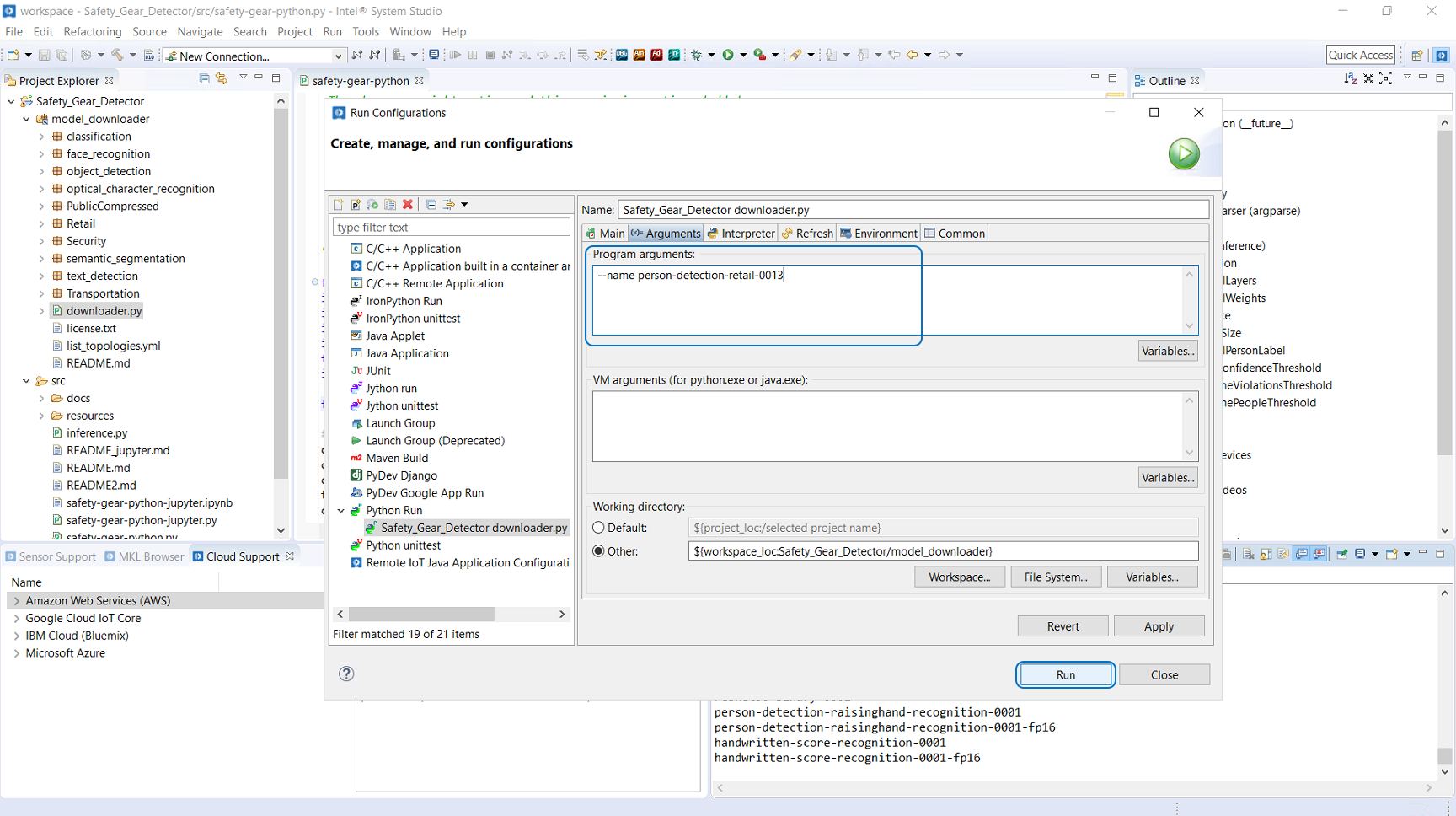Click the Debug bug icon in toolbar
Screen dimensions: 1456x816
click(x=697, y=55)
